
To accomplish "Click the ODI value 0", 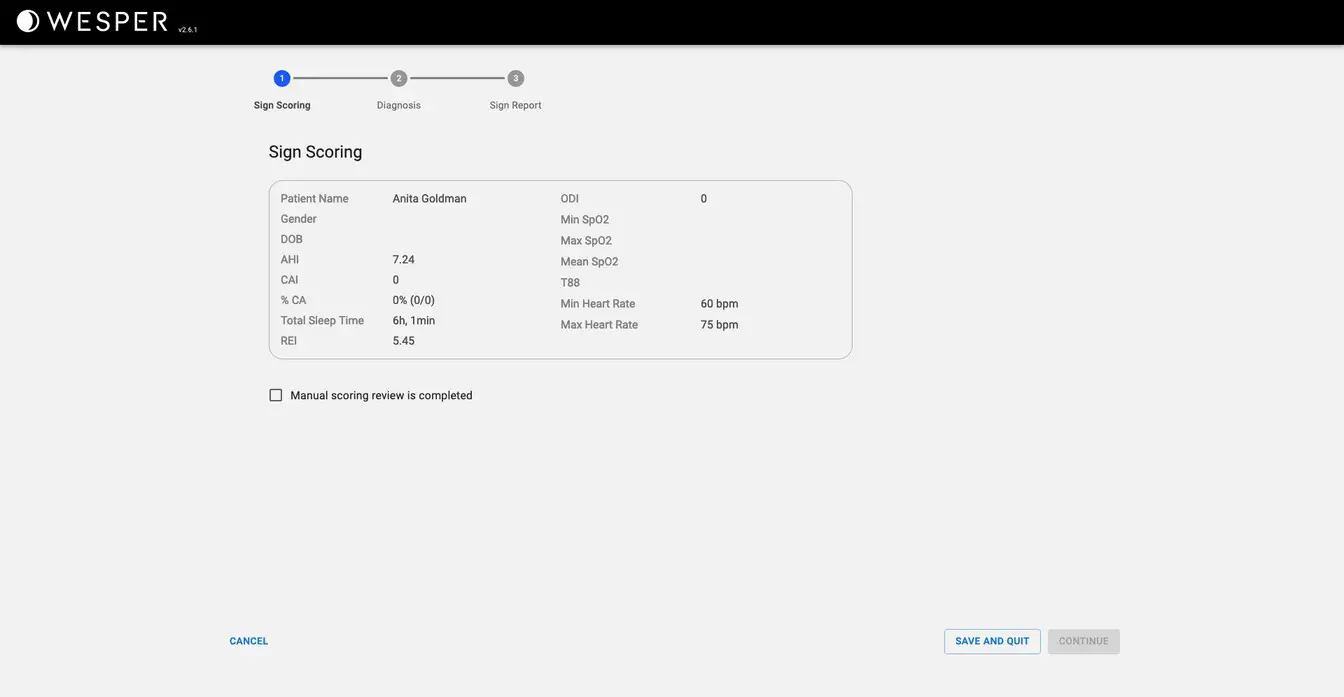I will (703, 196).
